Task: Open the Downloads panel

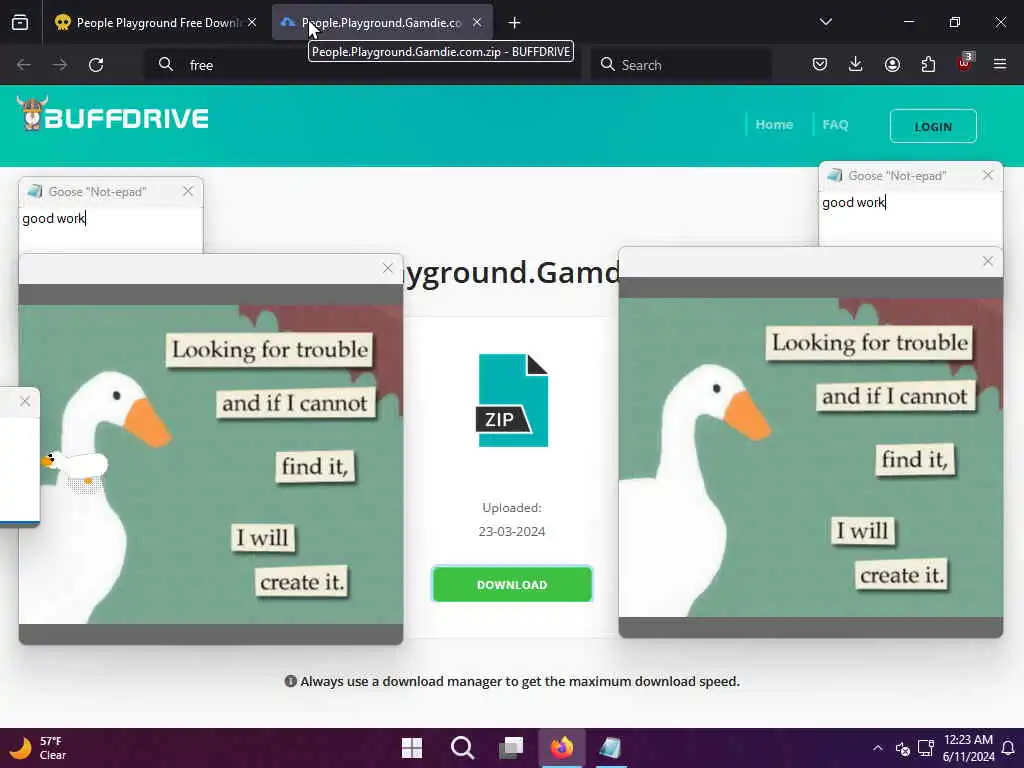Action: (856, 64)
